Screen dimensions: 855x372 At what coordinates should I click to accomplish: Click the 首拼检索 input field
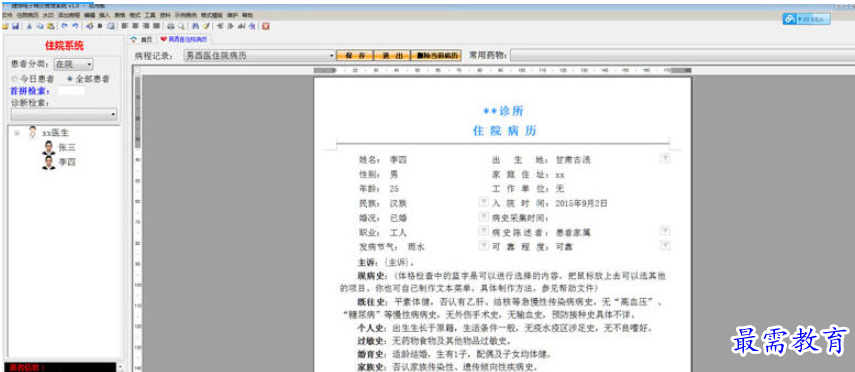tap(71, 91)
